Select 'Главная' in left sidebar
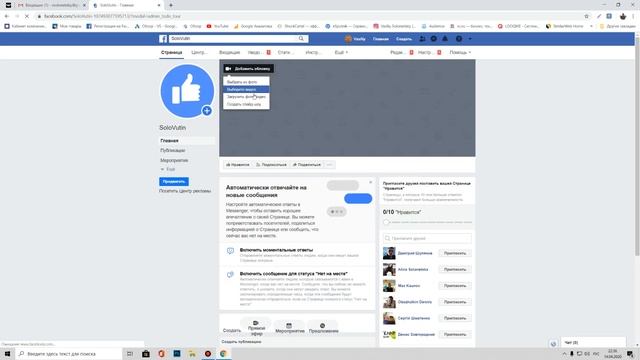The width and height of the screenshot is (640, 360). 187,140
